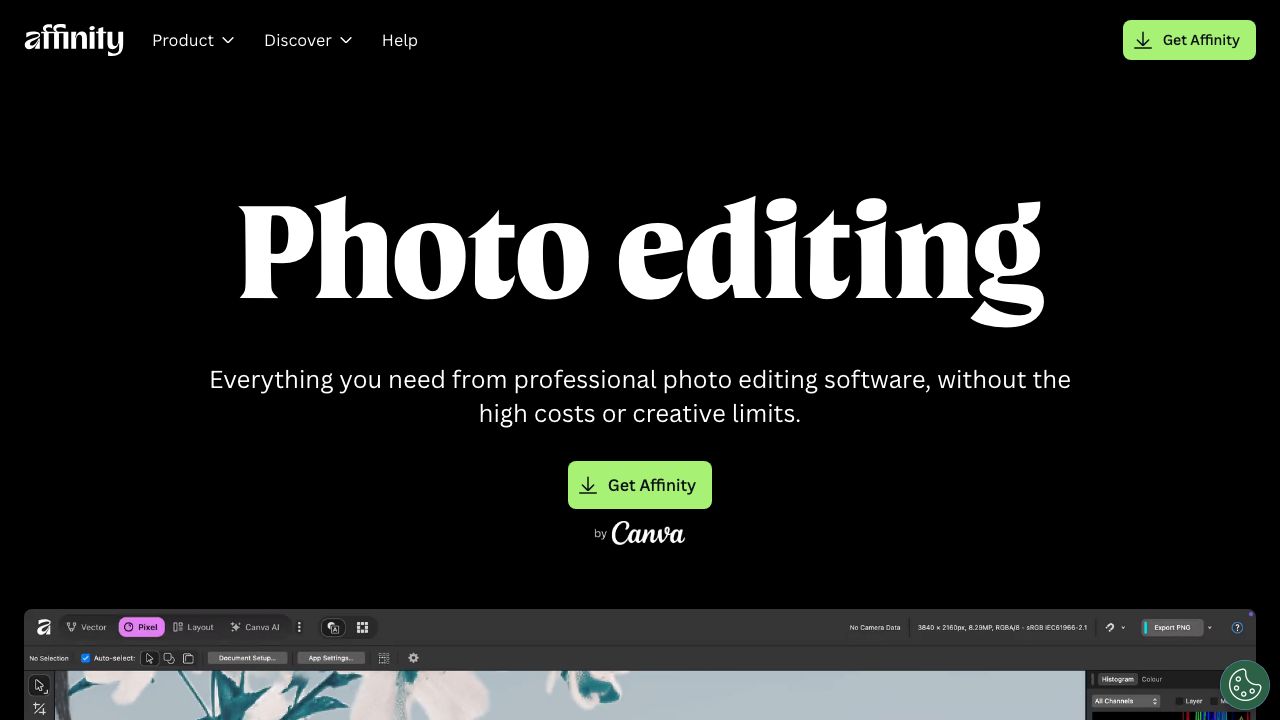The height and width of the screenshot is (720, 1280).
Task: Select the Move tool in left toolbar
Action: coord(39,686)
